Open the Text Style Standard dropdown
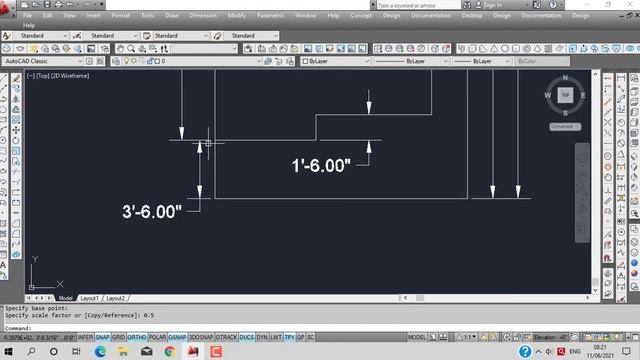640x360 pixels. click(x=41, y=36)
